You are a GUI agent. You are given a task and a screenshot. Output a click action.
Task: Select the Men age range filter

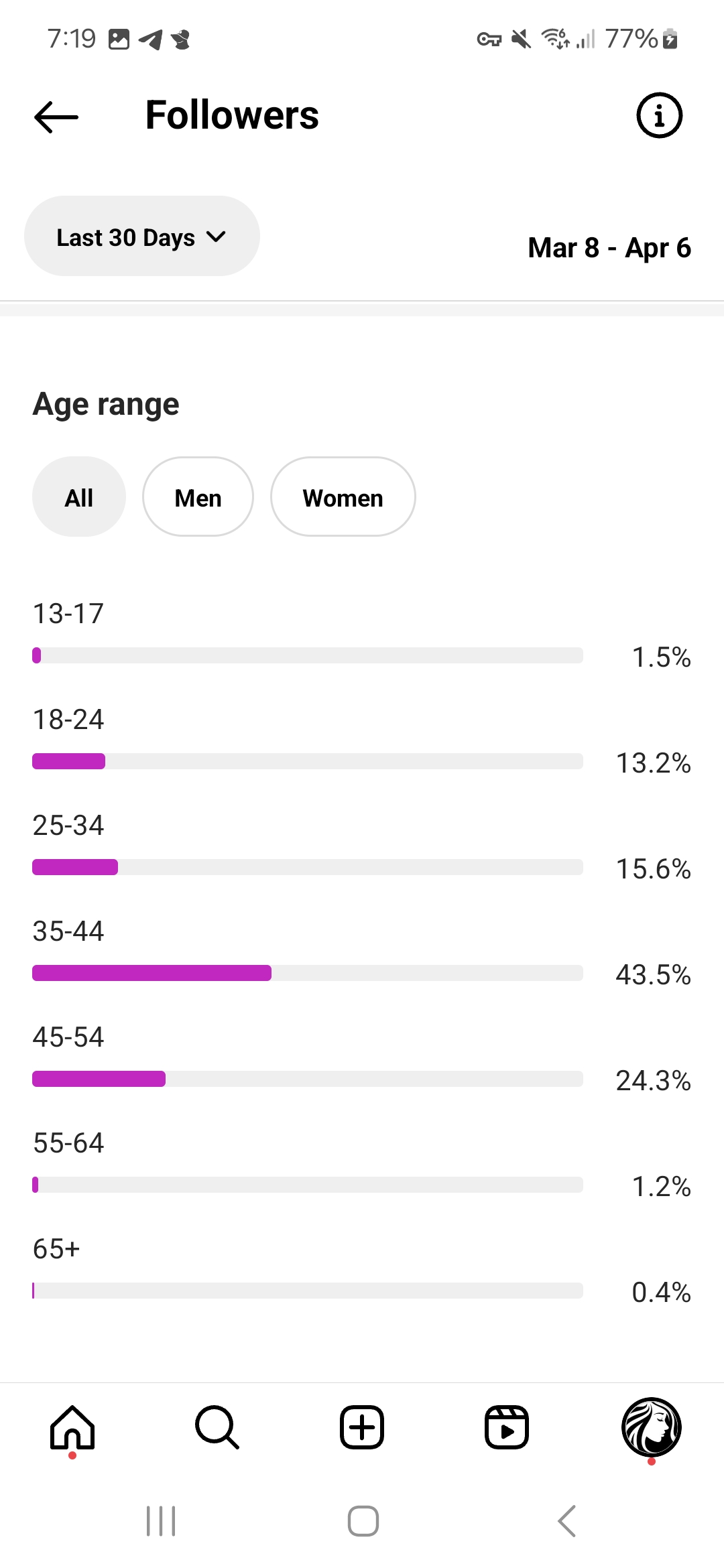pyautogui.click(x=198, y=497)
